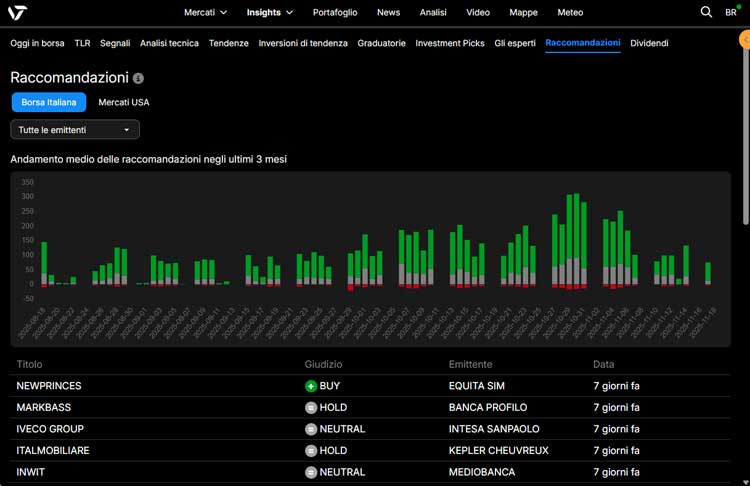Click the HOLD icon in MARKBASS row
Viewport: 750px width, 486px height.
tap(311, 407)
